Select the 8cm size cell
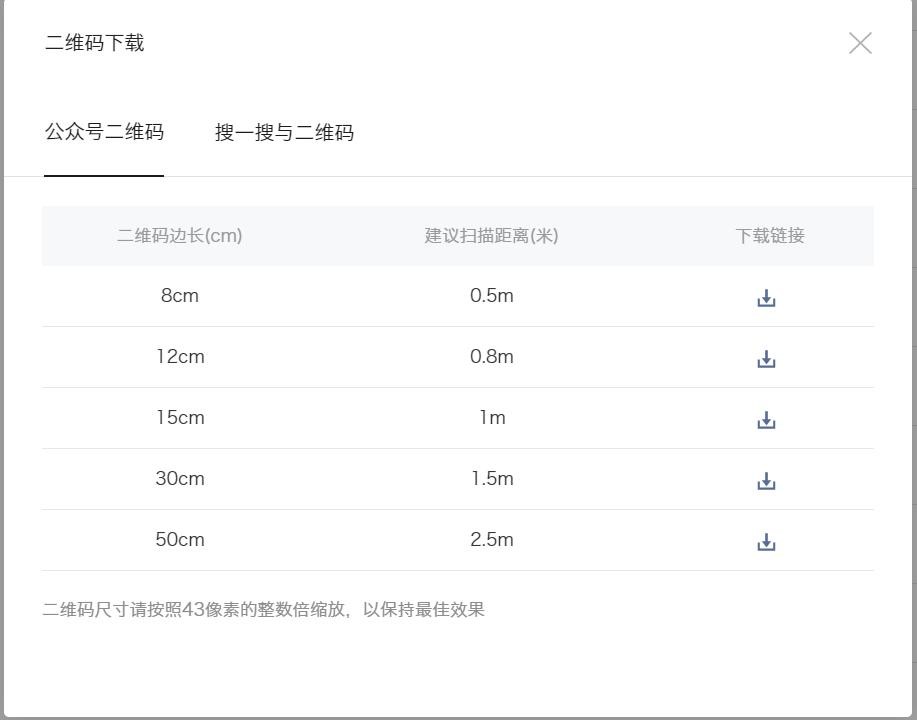 (180, 296)
